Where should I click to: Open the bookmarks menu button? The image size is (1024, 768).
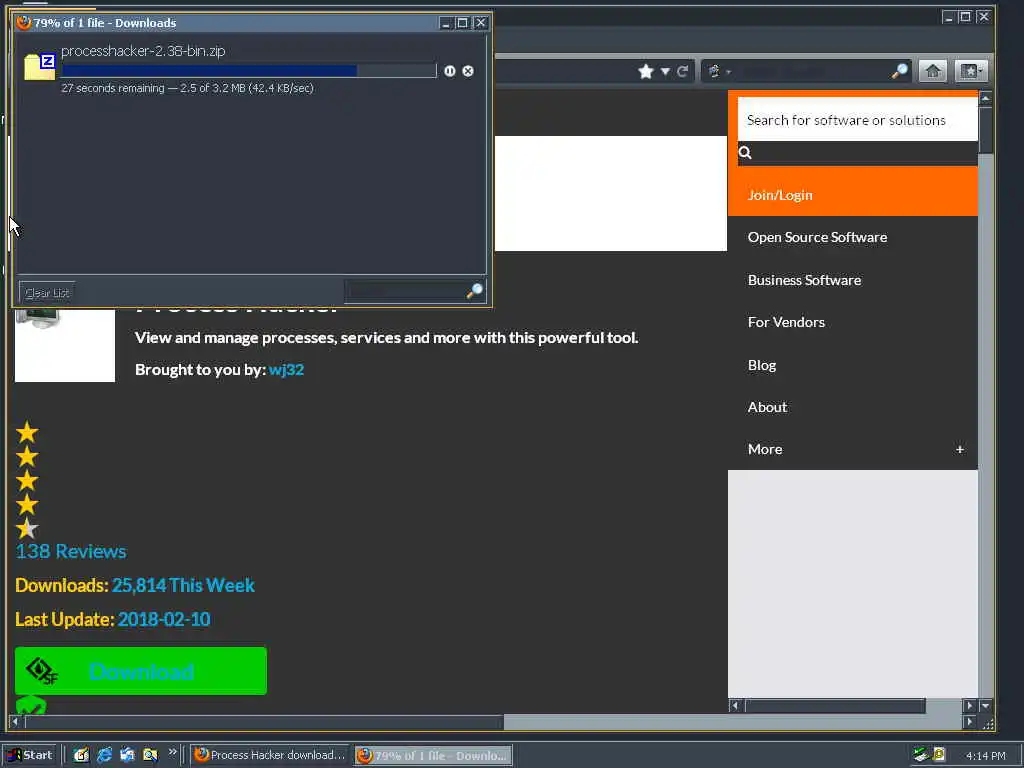pos(970,71)
